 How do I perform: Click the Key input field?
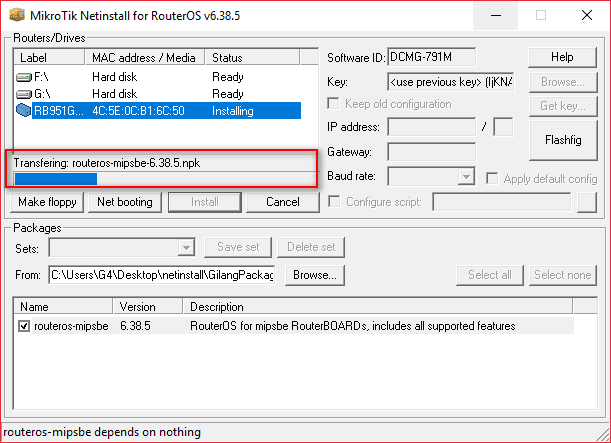[x=451, y=82]
